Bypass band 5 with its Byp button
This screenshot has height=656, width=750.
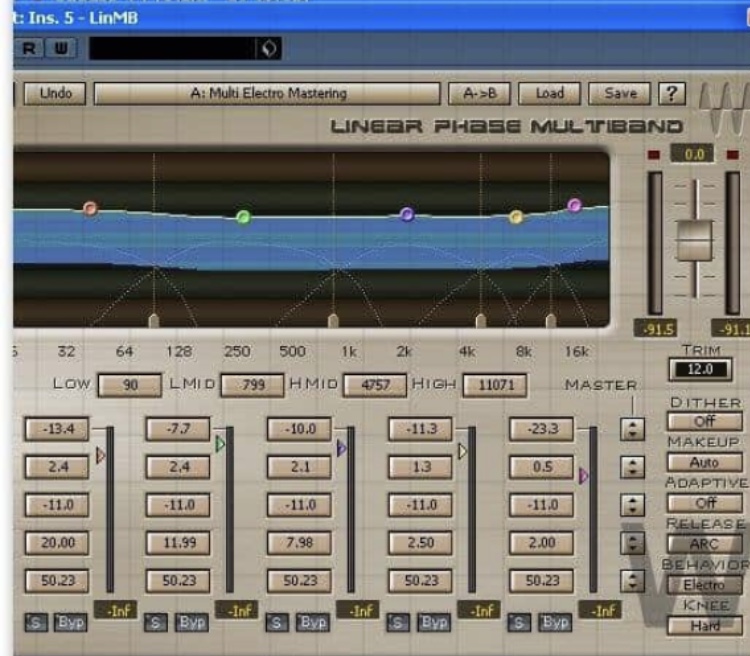(x=555, y=623)
